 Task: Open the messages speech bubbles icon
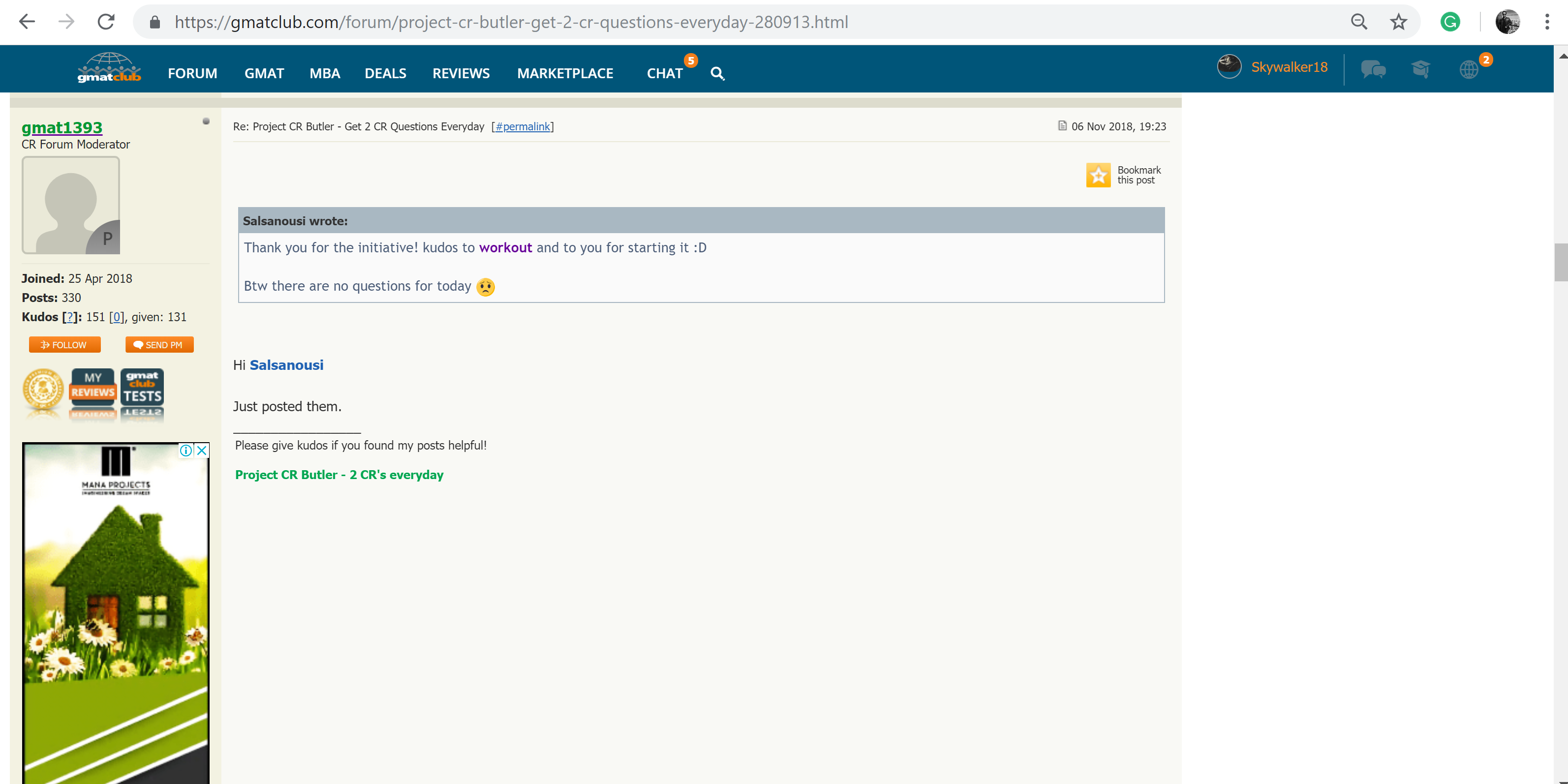click(1373, 69)
